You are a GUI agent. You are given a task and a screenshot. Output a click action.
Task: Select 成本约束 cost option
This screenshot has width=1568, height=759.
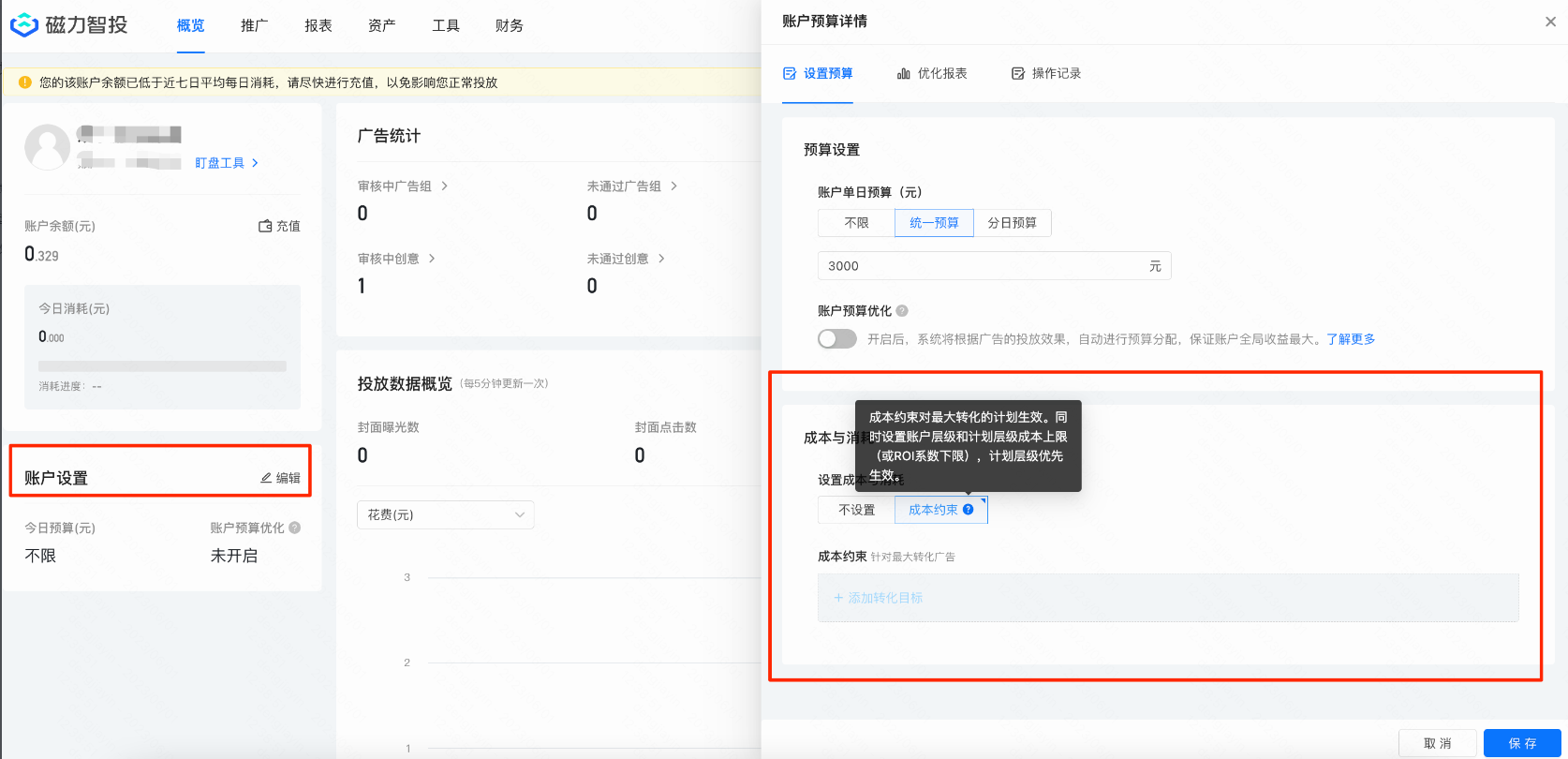click(x=941, y=510)
